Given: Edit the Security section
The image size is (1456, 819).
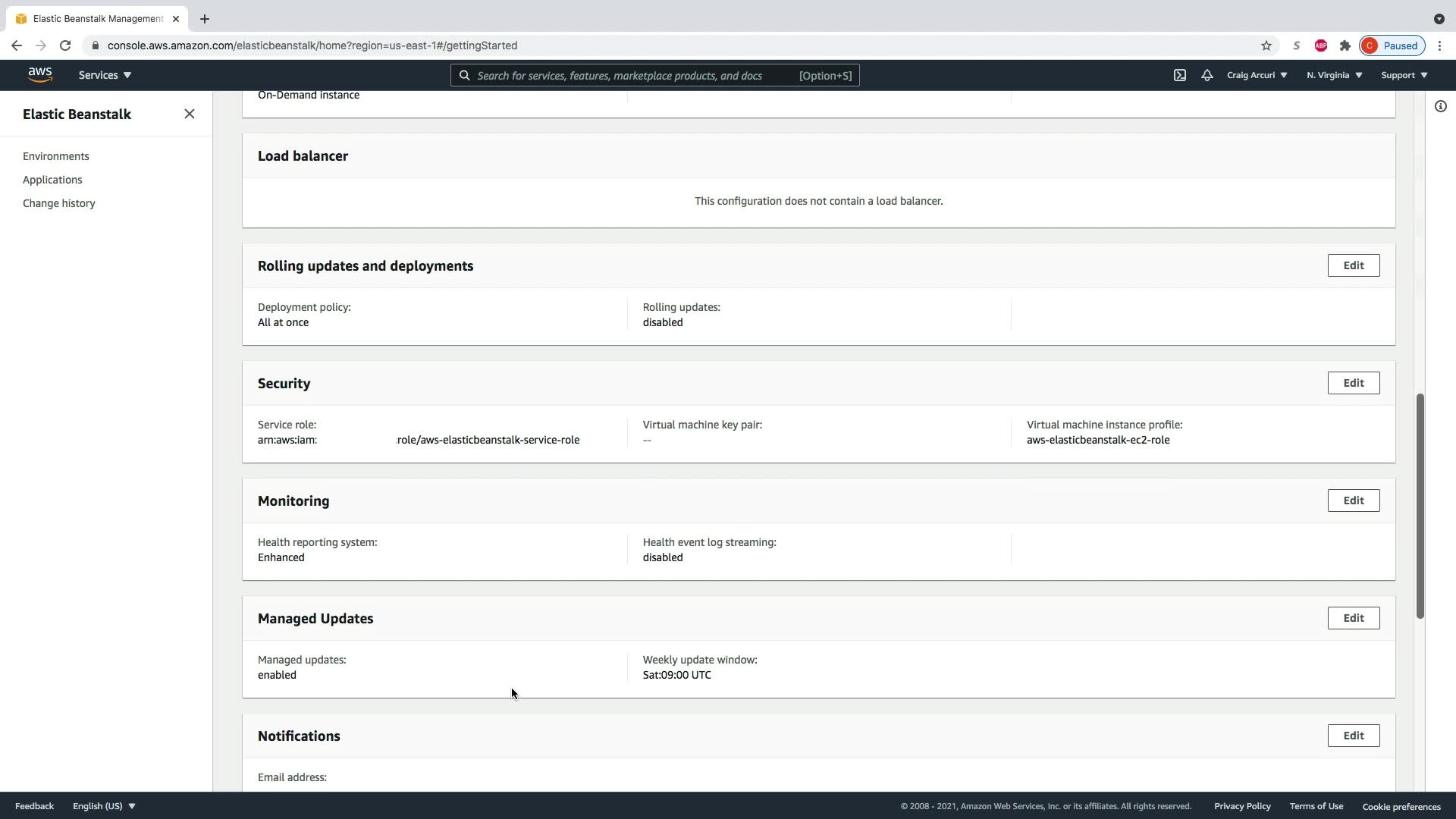Looking at the screenshot, I should (x=1353, y=383).
